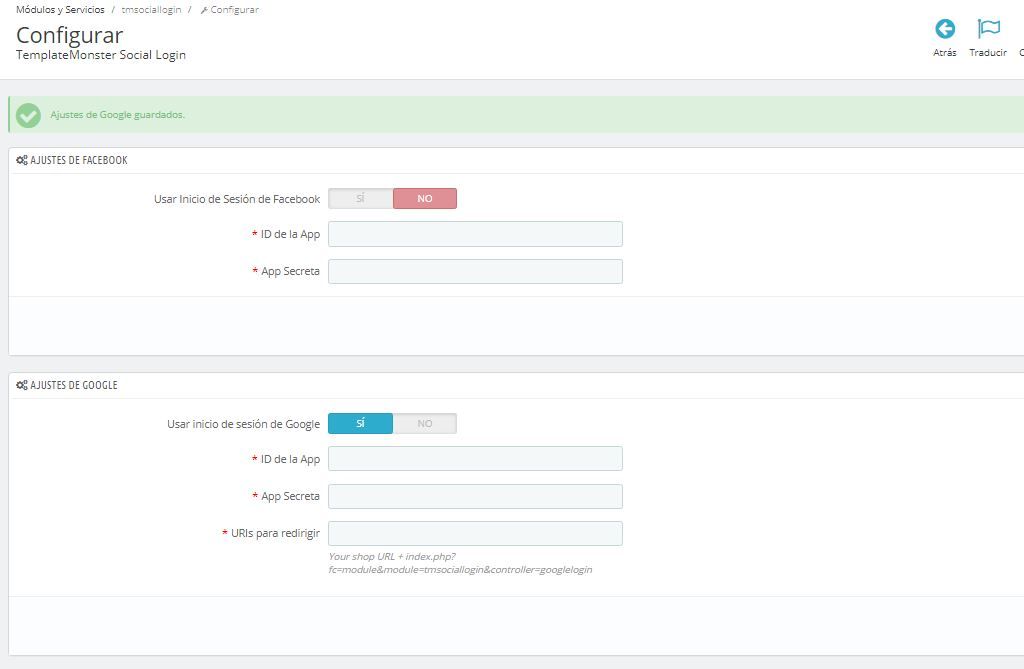The height and width of the screenshot is (669, 1024).
Task: Click the wrench icon in the Configurar breadcrumb
Action: (204, 10)
